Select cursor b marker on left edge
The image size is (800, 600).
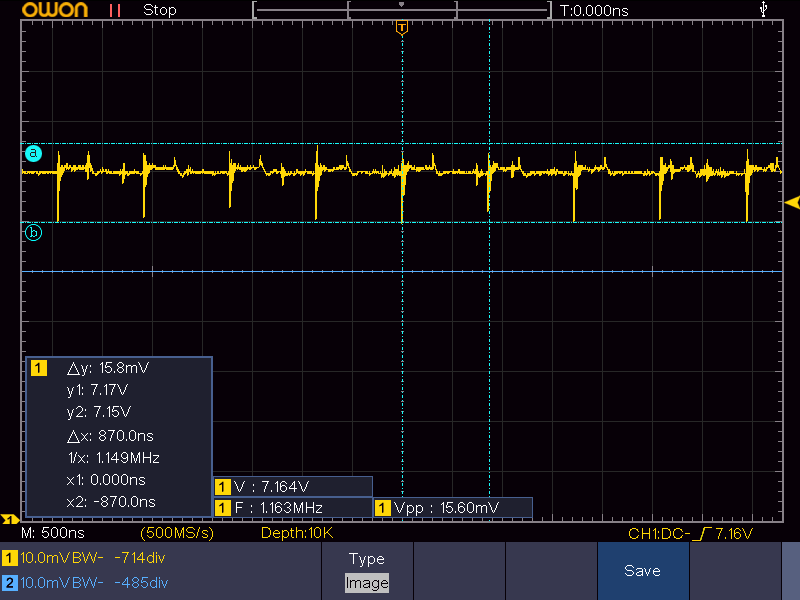[x=33, y=232]
